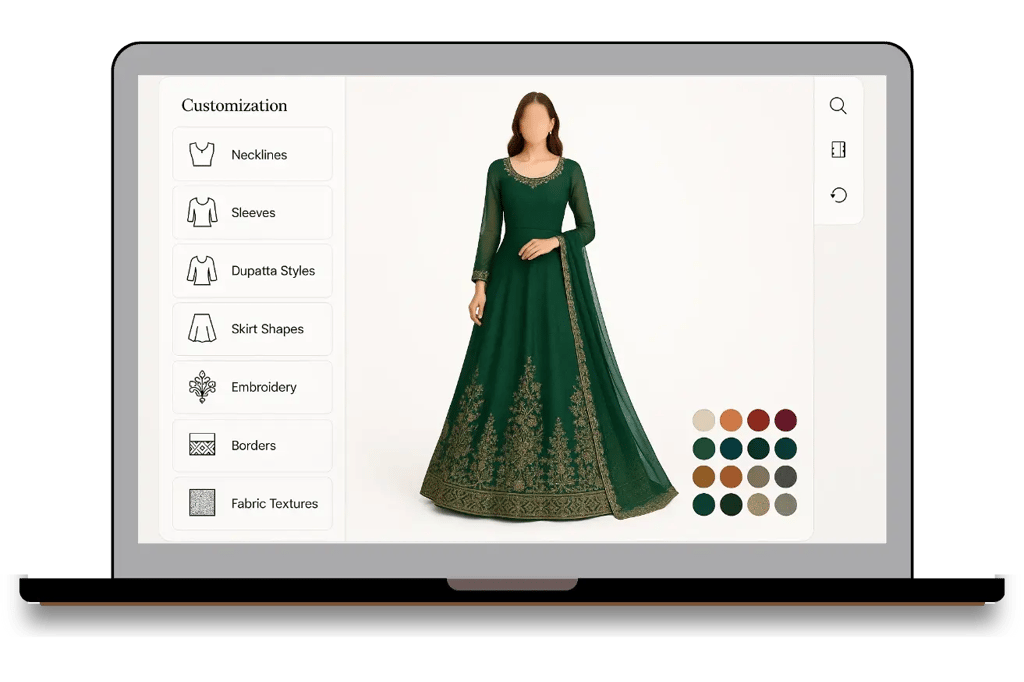Select the Necklines neckline-shape icon
Viewport: 1024px width, 682px height.
point(201,154)
